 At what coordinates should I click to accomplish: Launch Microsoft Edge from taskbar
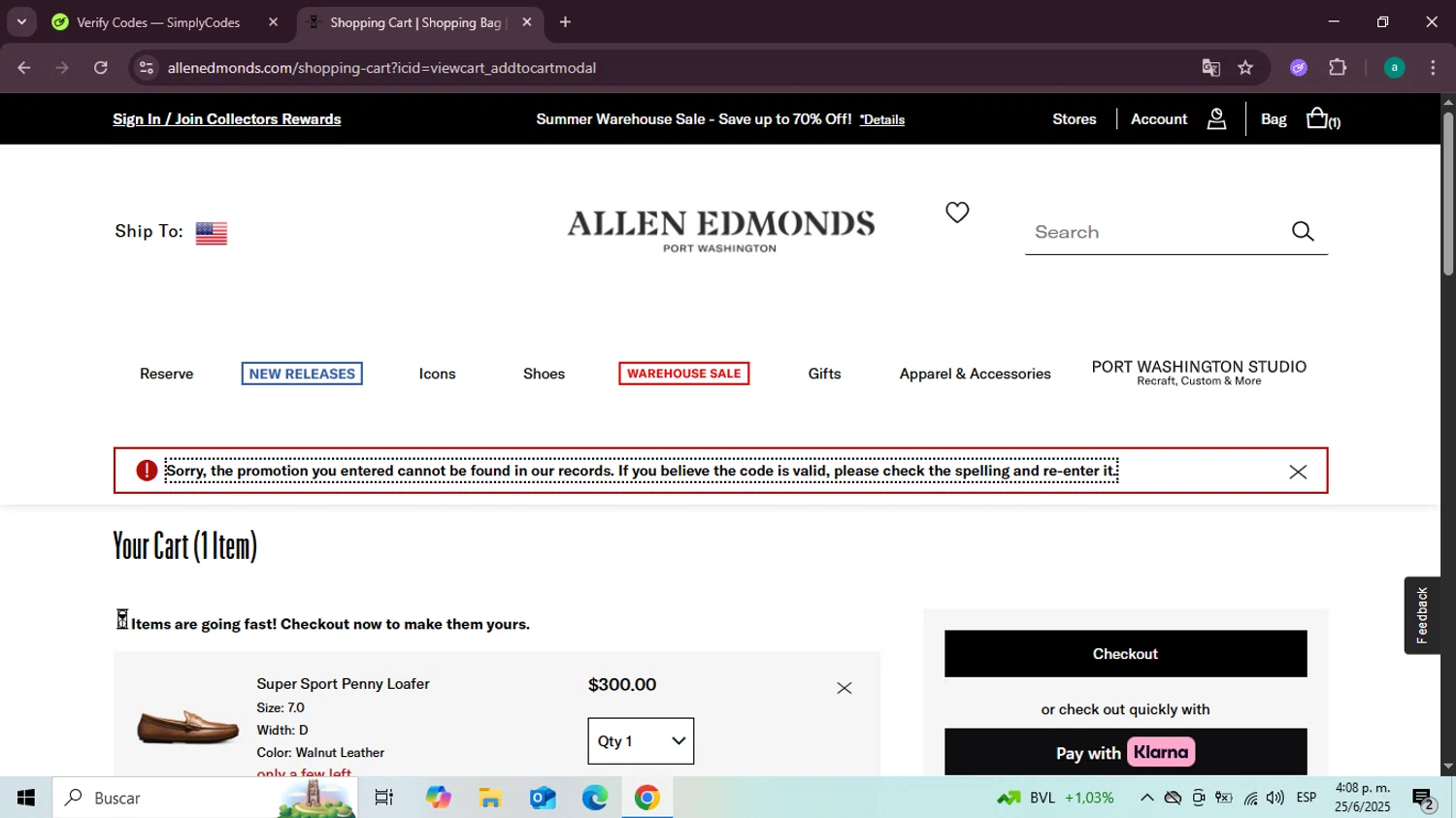(595, 798)
